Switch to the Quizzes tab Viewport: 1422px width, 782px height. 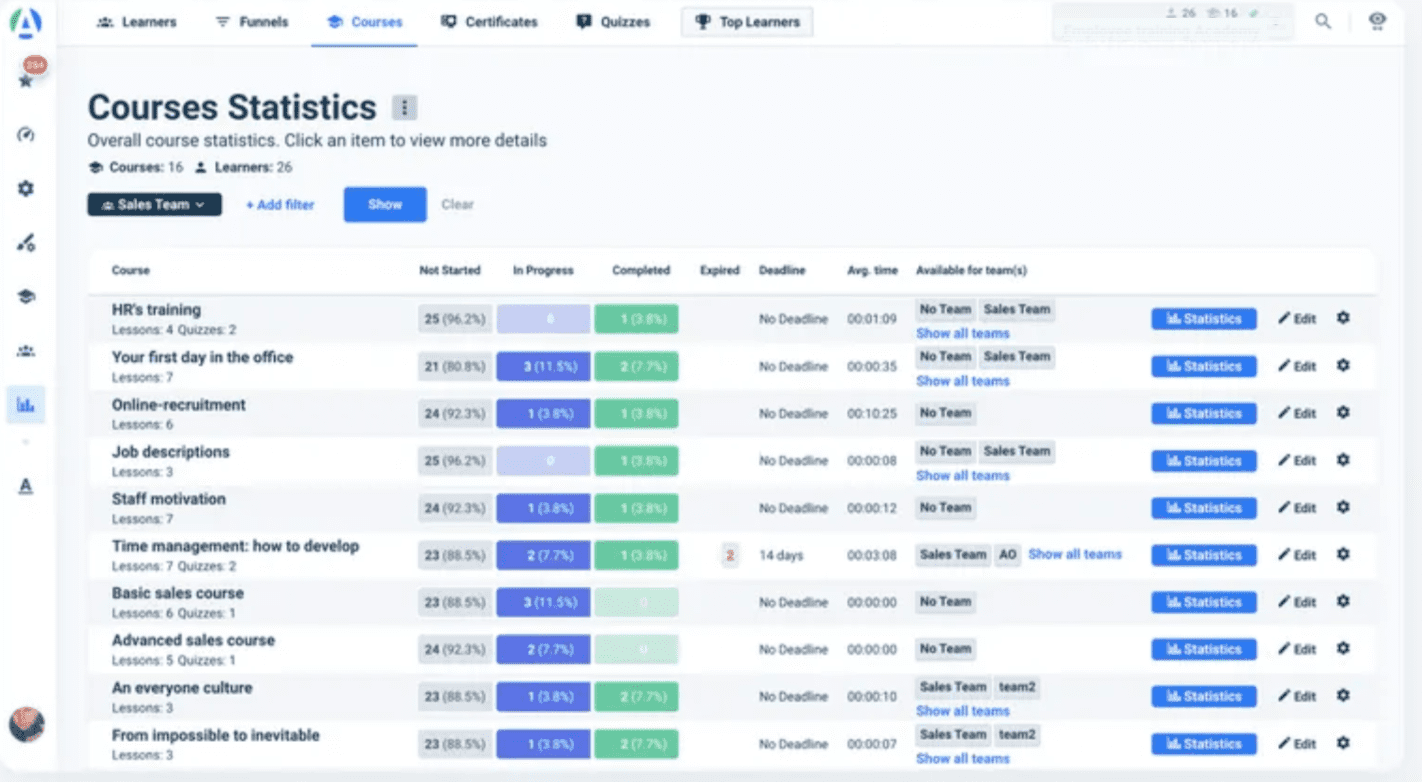point(613,22)
